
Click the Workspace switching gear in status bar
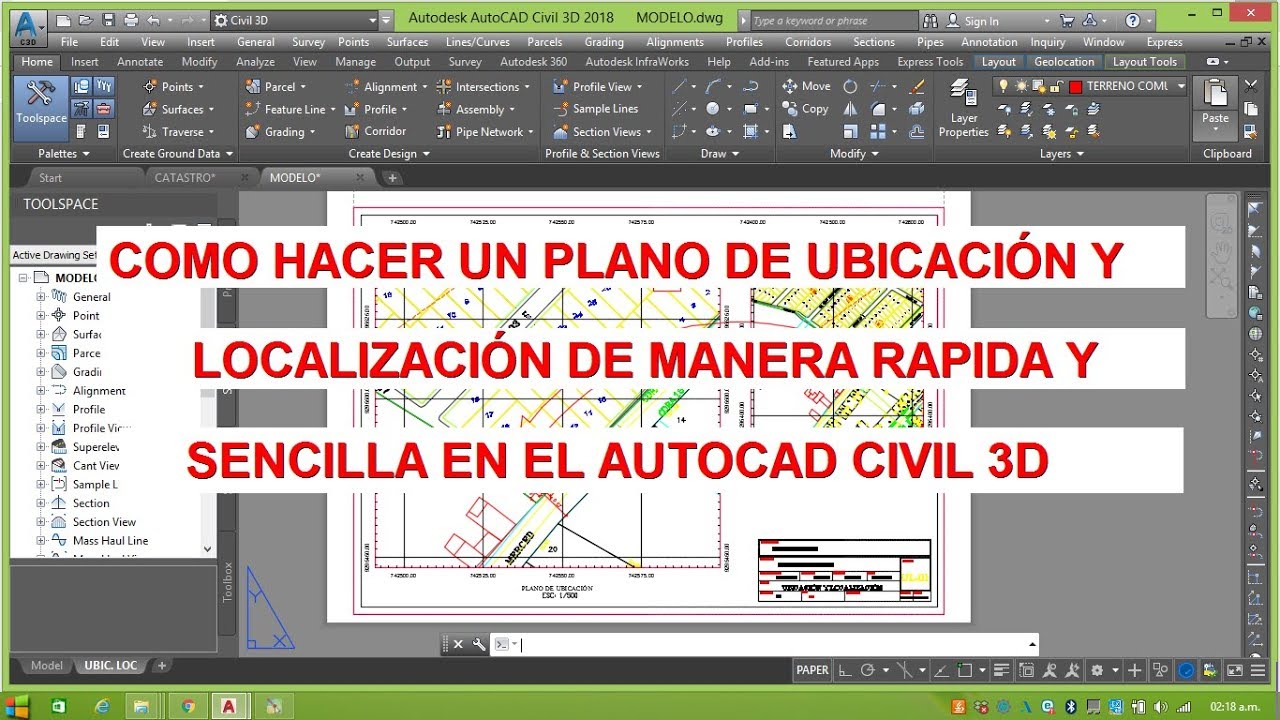click(1097, 670)
